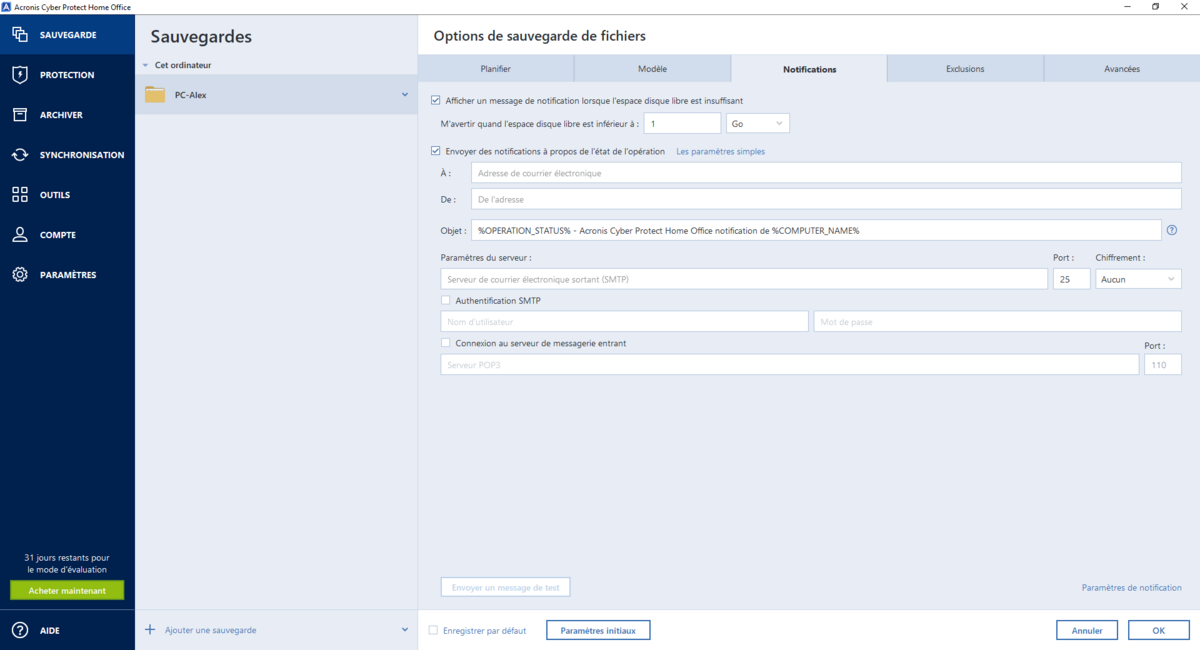Image resolution: width=1200 pixels, height=650 pixels.
Task: Click the Objet subject field
Action: click(x=816, y=230)
